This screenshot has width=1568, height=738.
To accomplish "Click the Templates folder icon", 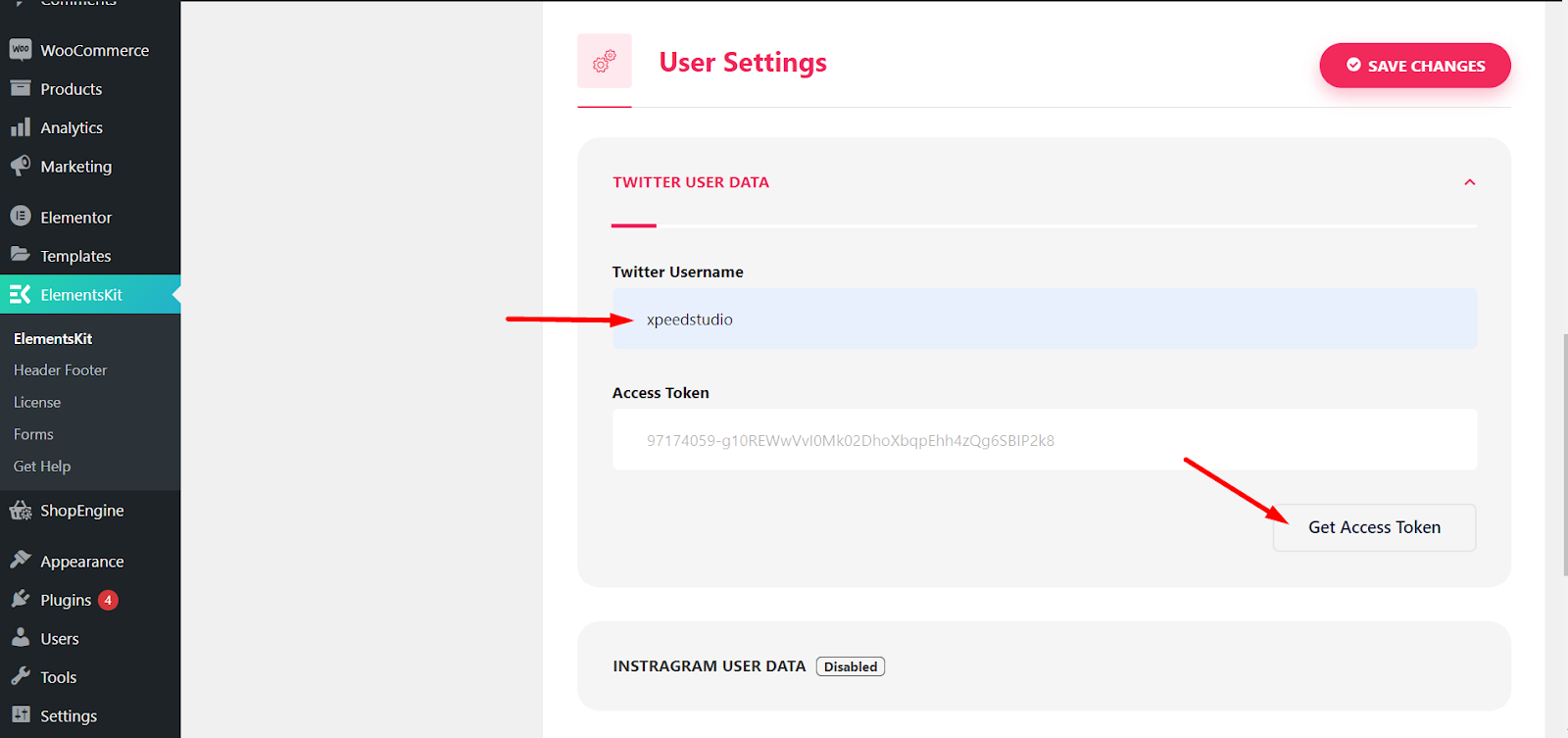I will coord(21,255).
